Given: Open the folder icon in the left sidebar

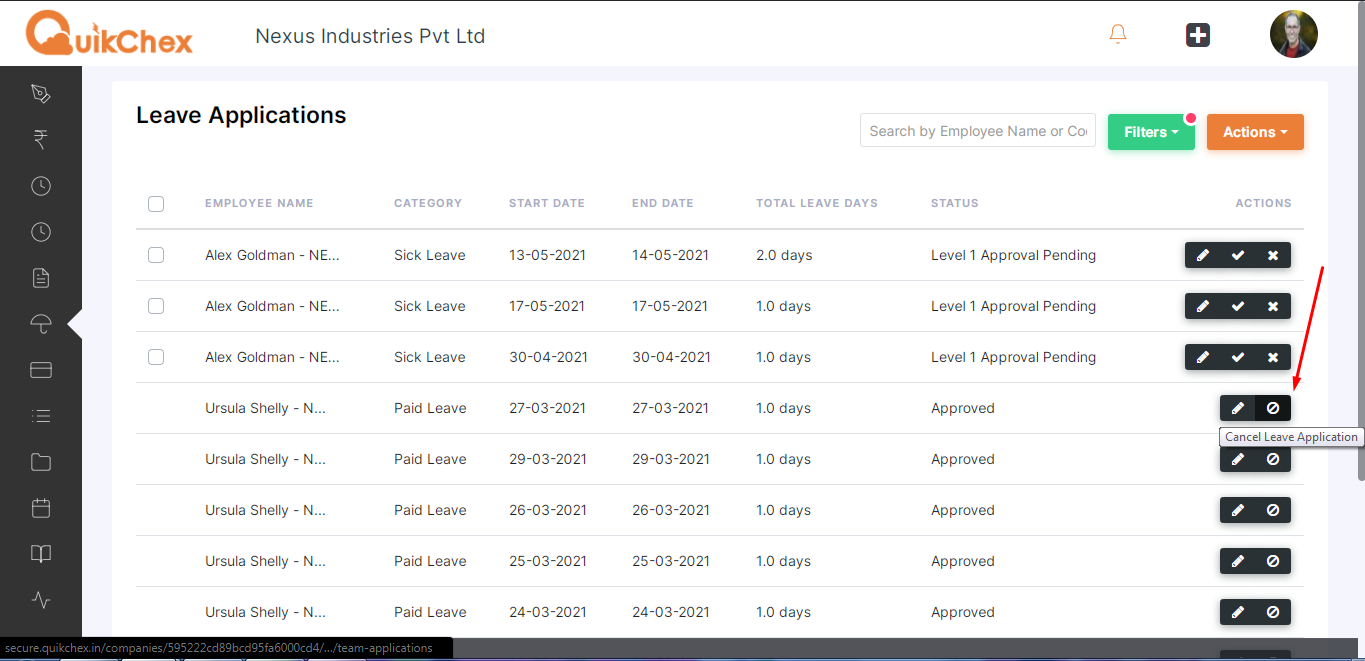Looking at the screenshot, I should click(40, 461).
